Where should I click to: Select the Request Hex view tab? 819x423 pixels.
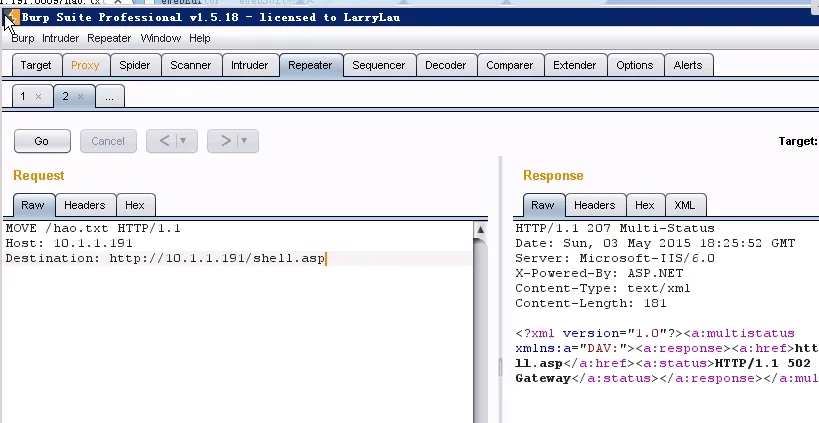[135, 205]
